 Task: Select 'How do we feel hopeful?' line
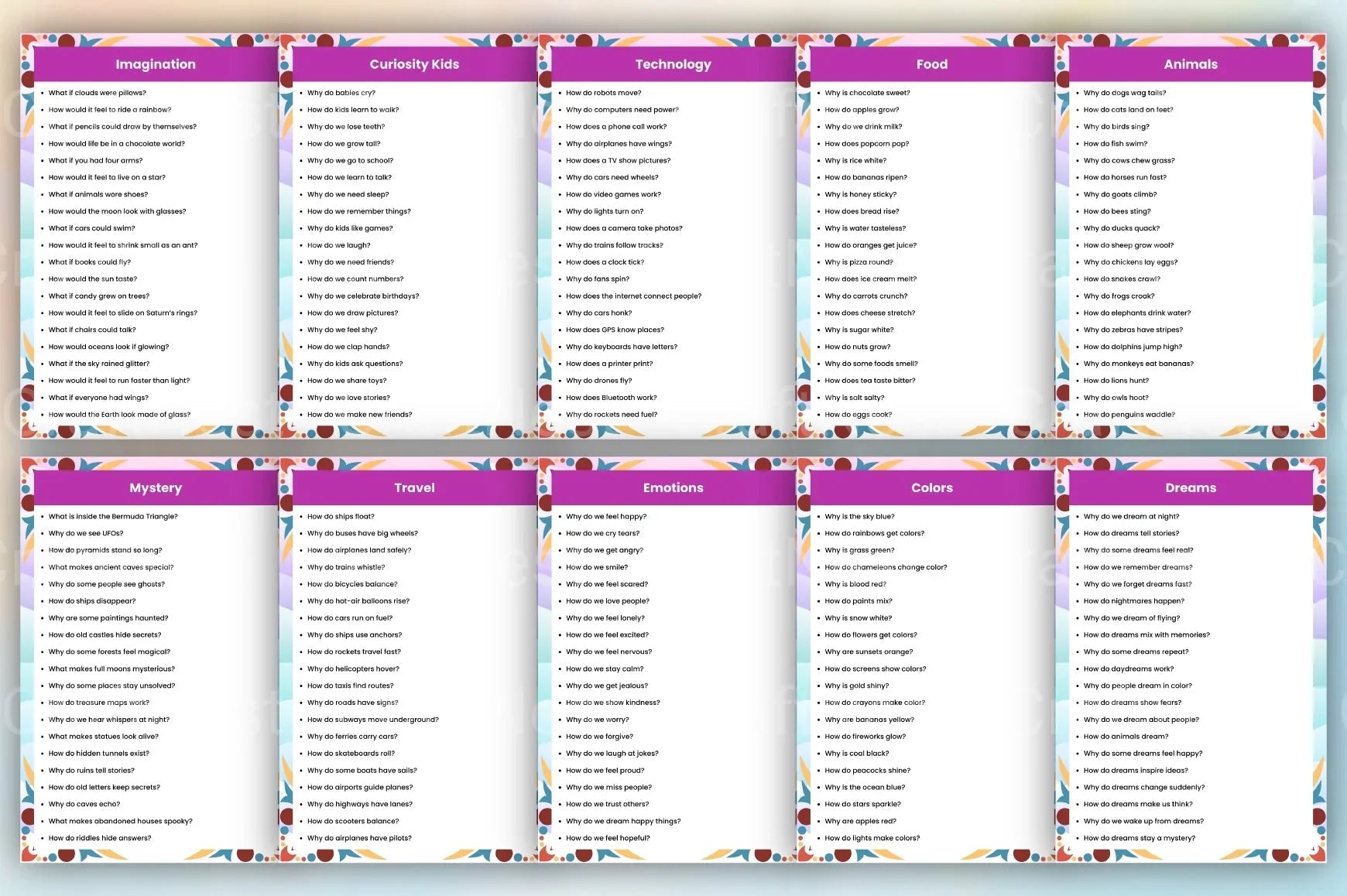[608, 839]
